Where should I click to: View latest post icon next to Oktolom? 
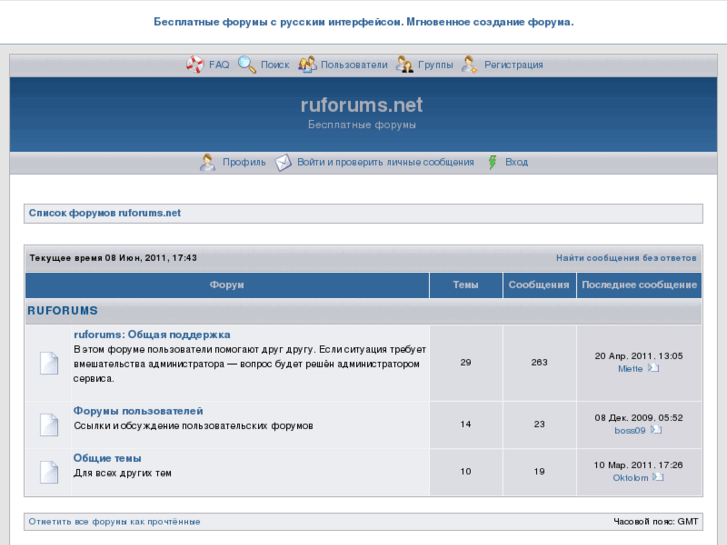(658, 477)
